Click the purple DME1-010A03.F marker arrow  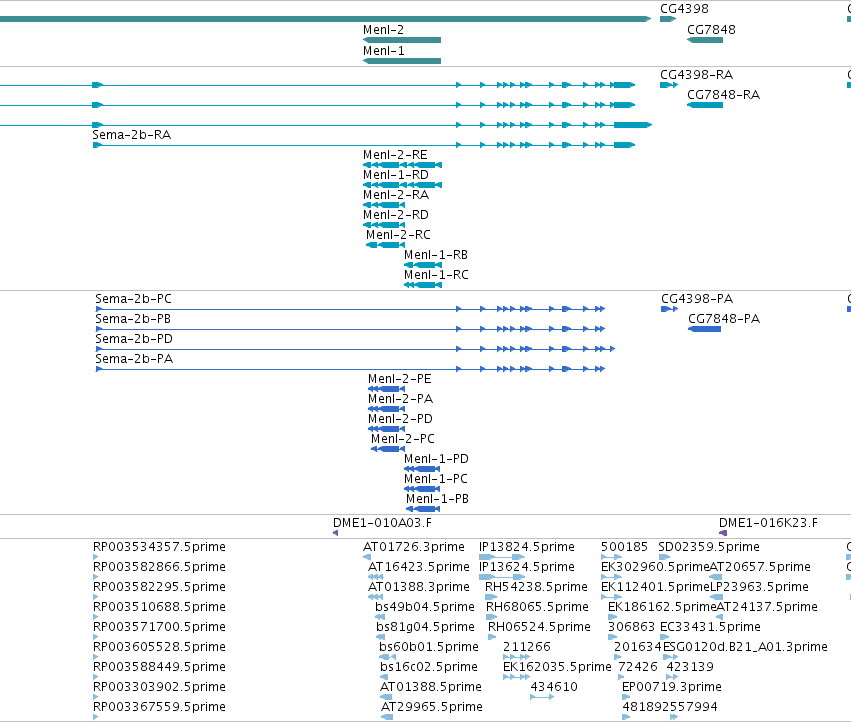335,533
